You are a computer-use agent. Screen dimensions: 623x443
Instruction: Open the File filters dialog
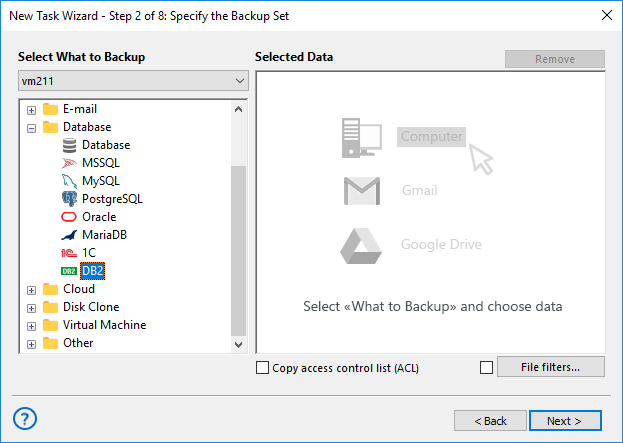tap(551, 367)
